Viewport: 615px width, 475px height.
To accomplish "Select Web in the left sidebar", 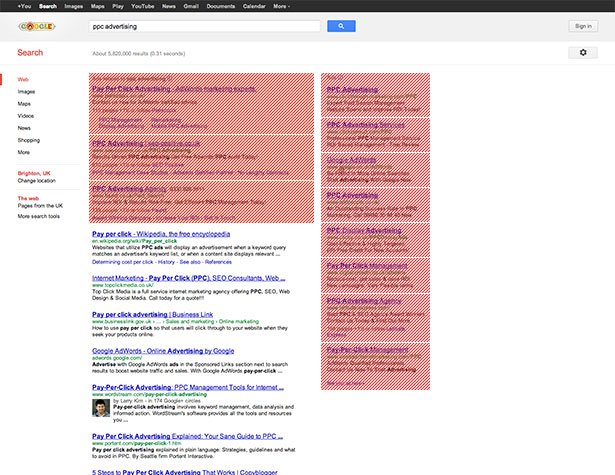I will [23, 79].
